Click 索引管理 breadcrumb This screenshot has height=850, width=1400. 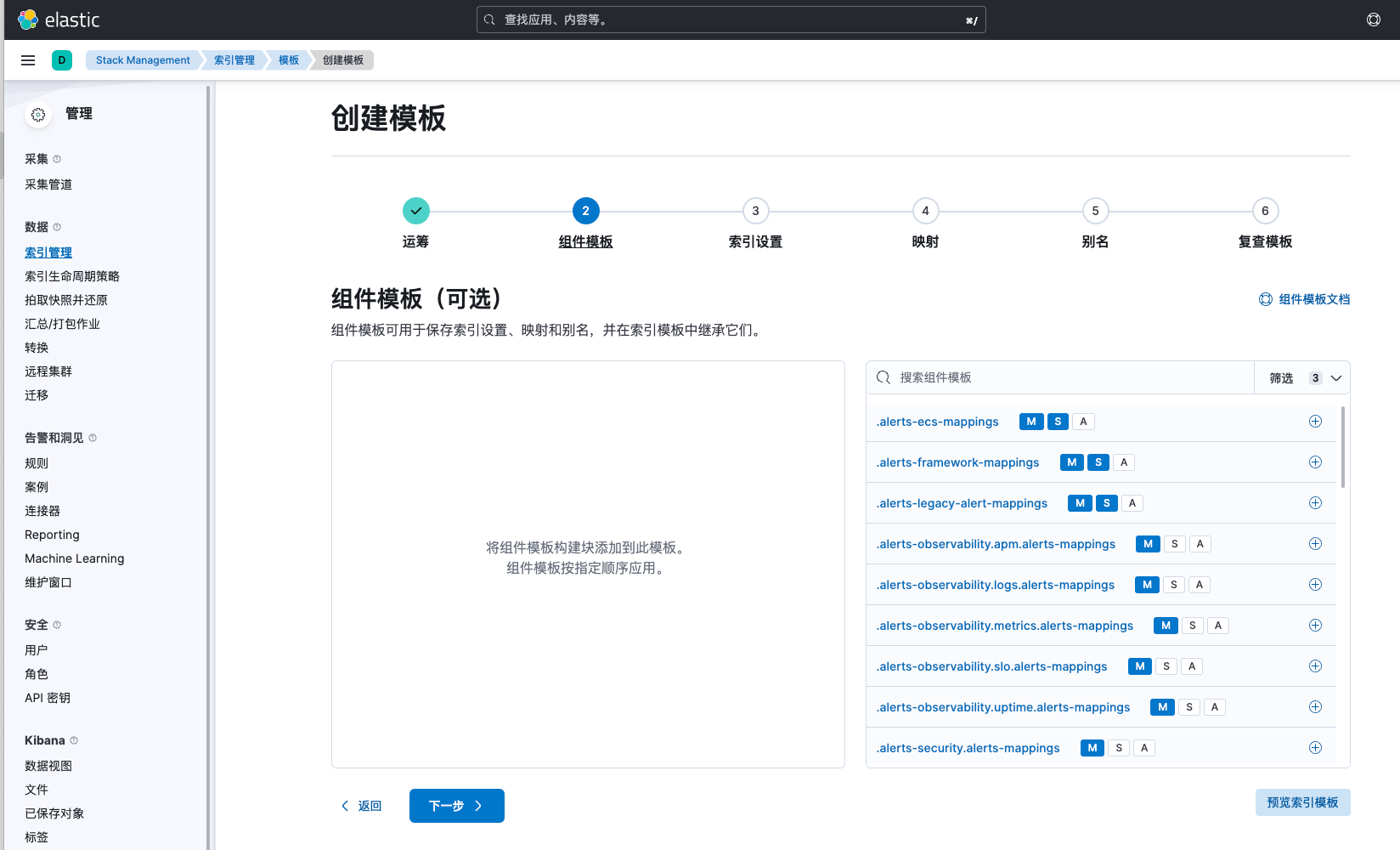(234, 60)
